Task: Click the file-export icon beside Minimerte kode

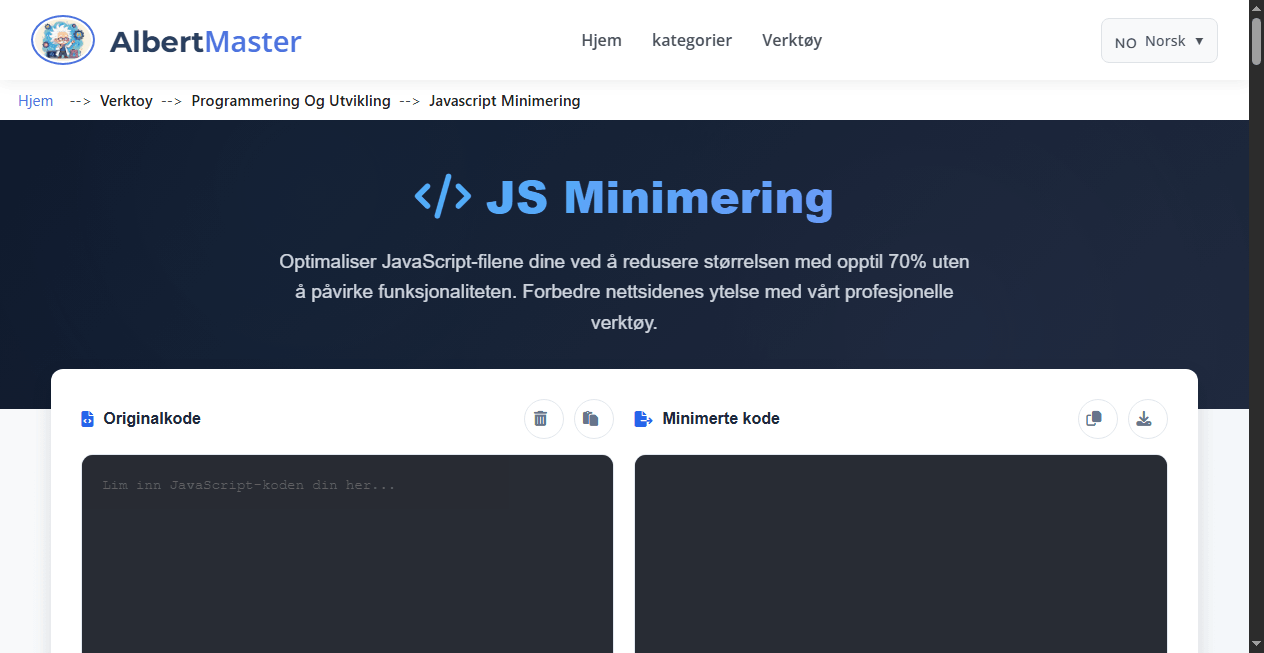Action: [x=643, y=419]
